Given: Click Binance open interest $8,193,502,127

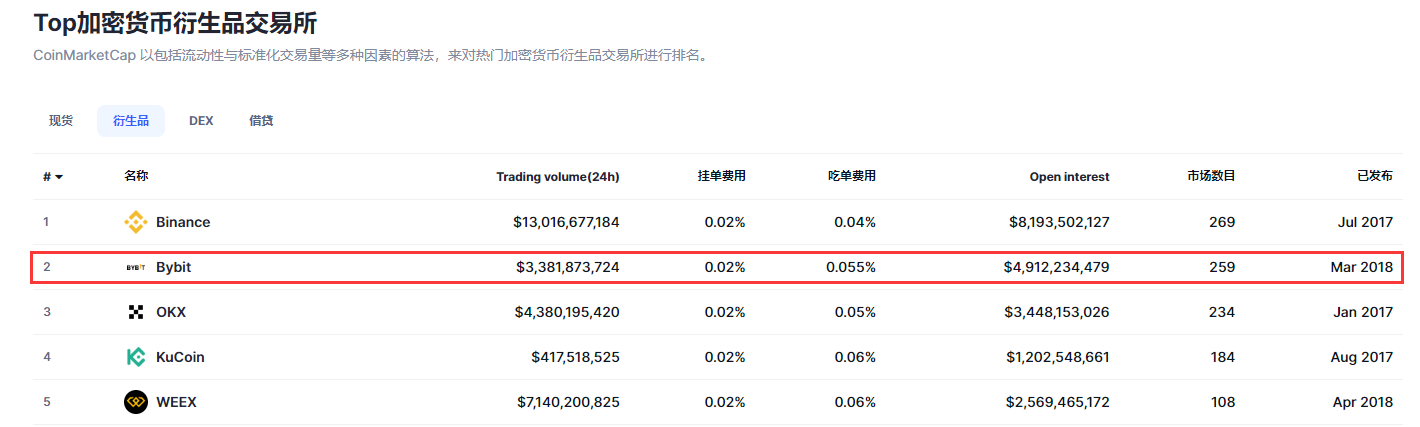Looking at the screenshot, I should [x=1059, y=222].
